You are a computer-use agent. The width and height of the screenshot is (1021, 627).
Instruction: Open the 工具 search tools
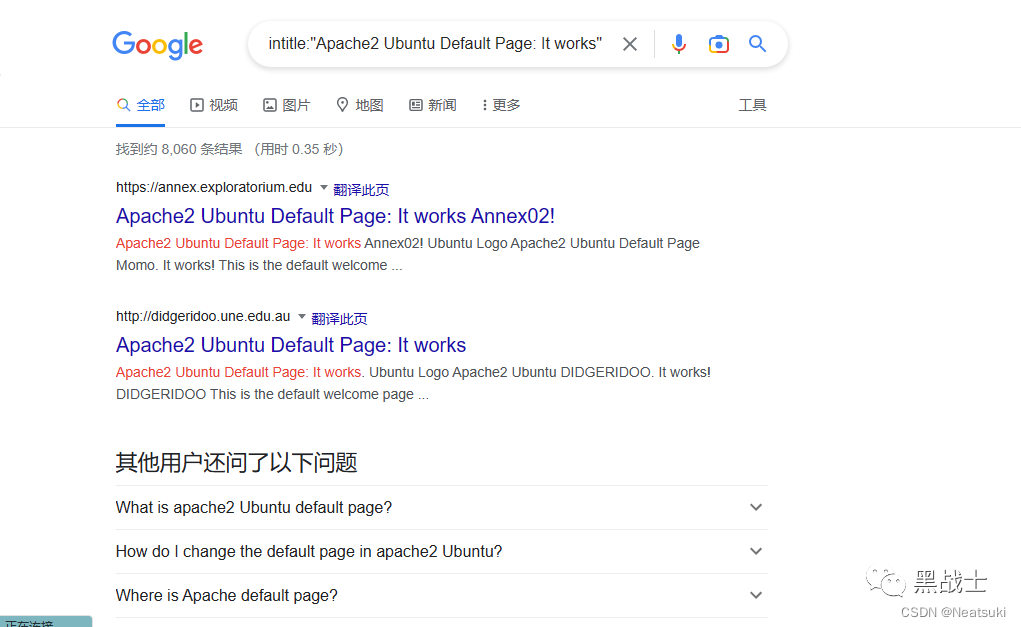(x=752, y=105)
